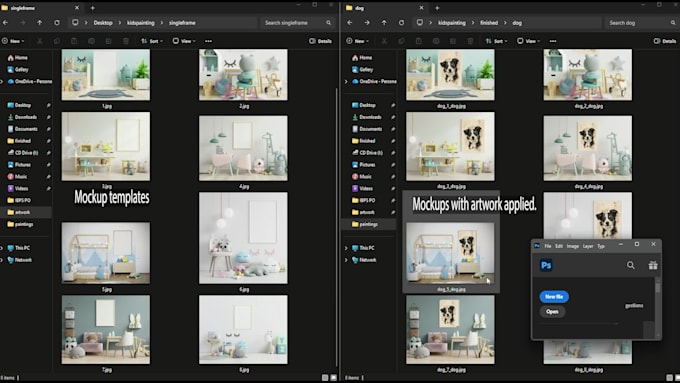Open paintings folder in dog window sidebar

(x=368, y=224)
